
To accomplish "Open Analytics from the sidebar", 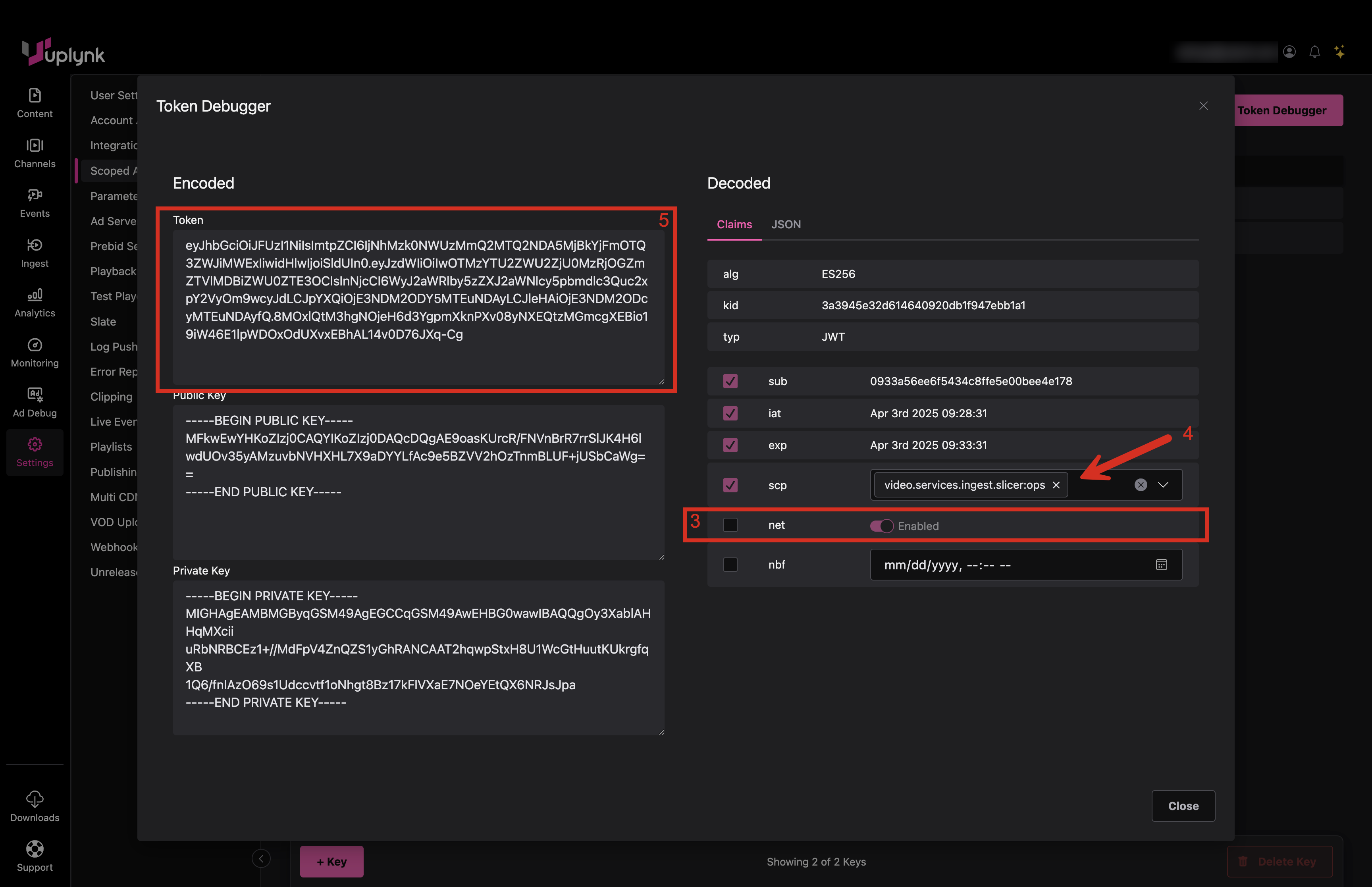I will click(35, 303).
